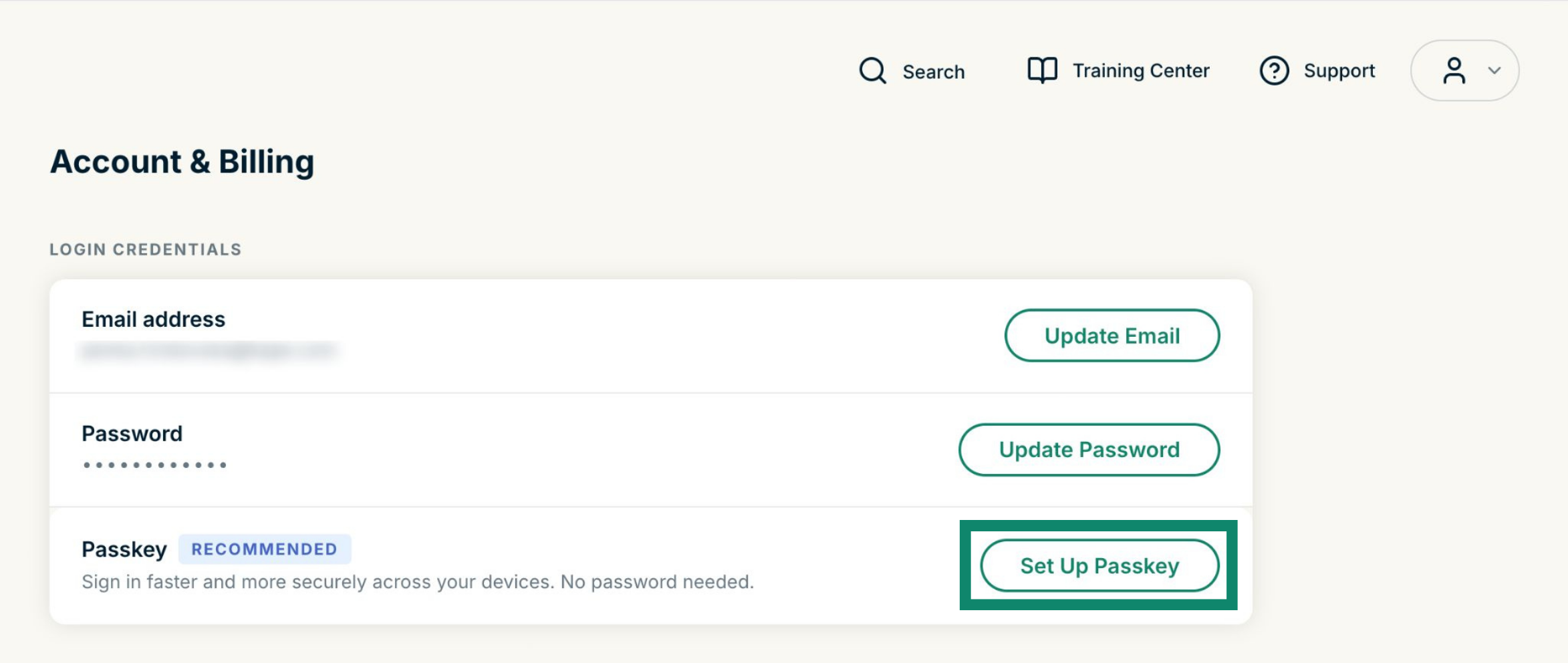Click the Set Up Passkey button
1568x663 pixels.
[x=1099, y=565]
